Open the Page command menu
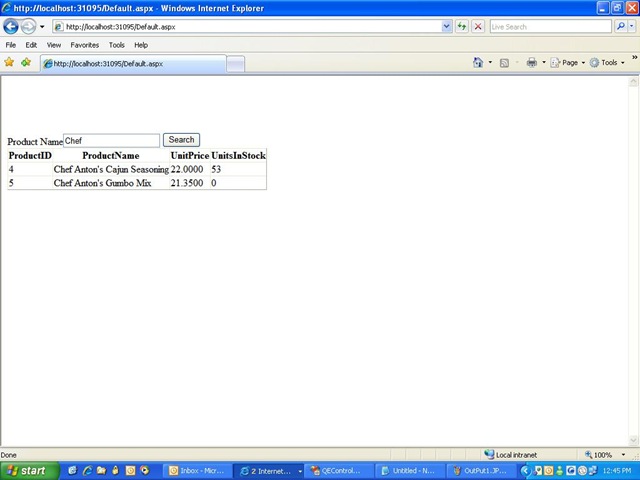640x480 pixels. (567, 62)
